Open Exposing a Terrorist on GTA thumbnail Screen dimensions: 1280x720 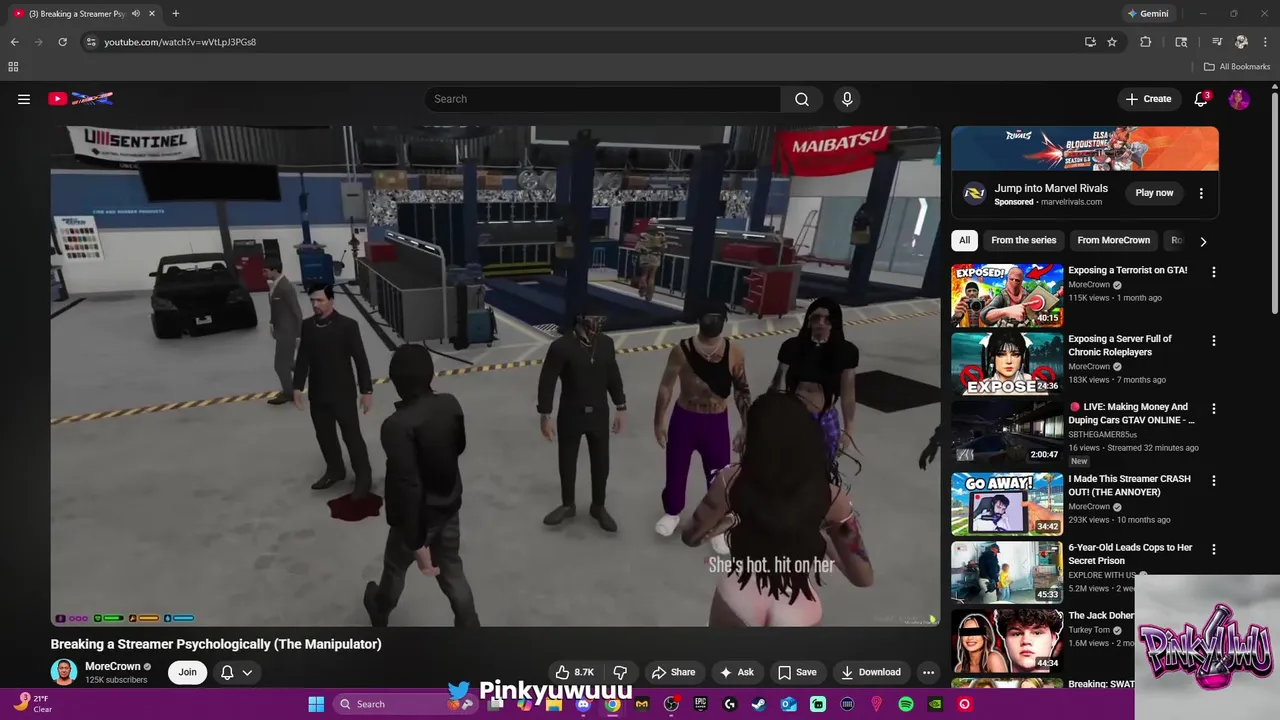(x=1007, y=295)
